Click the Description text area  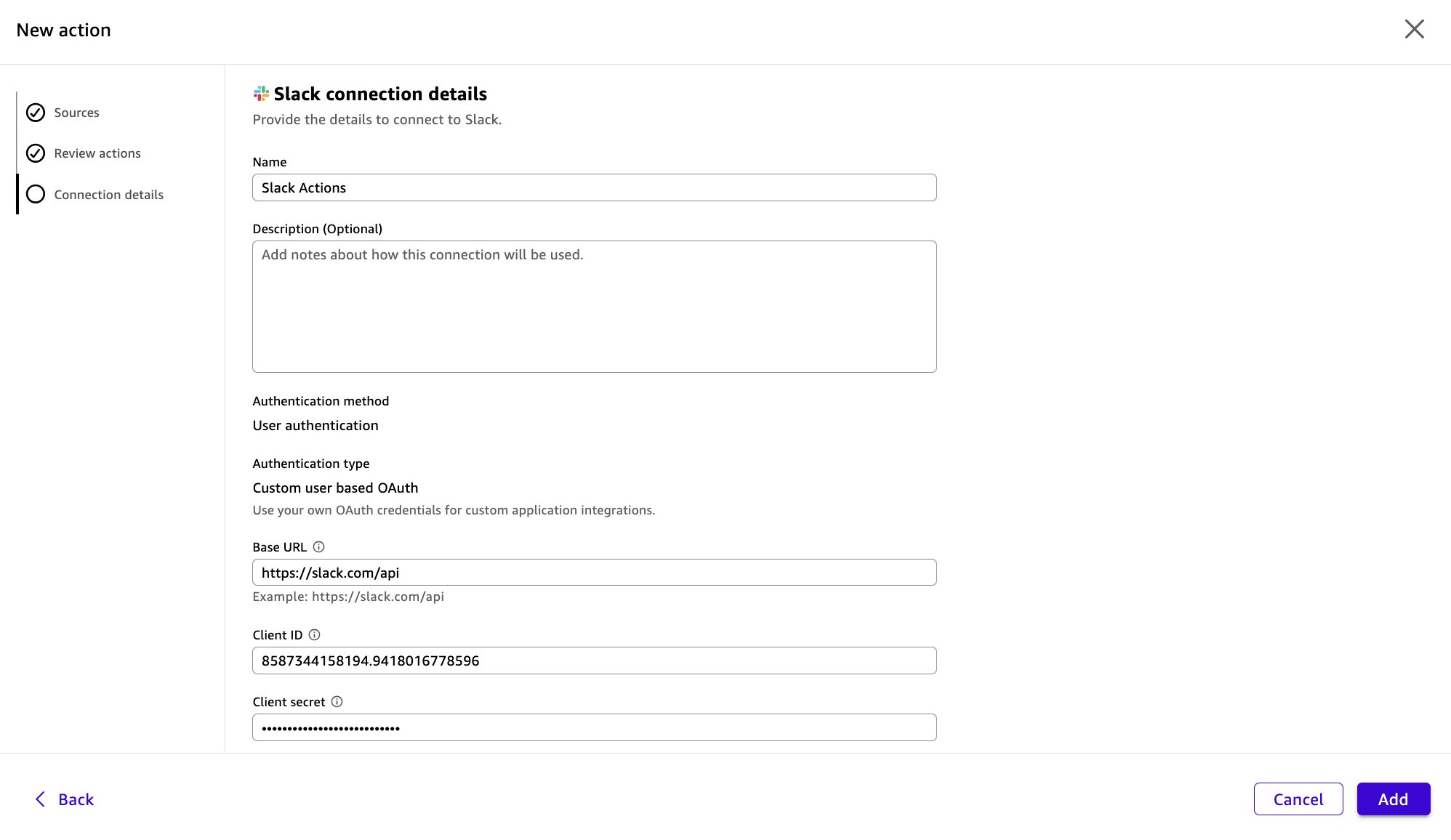pos(594,305)
